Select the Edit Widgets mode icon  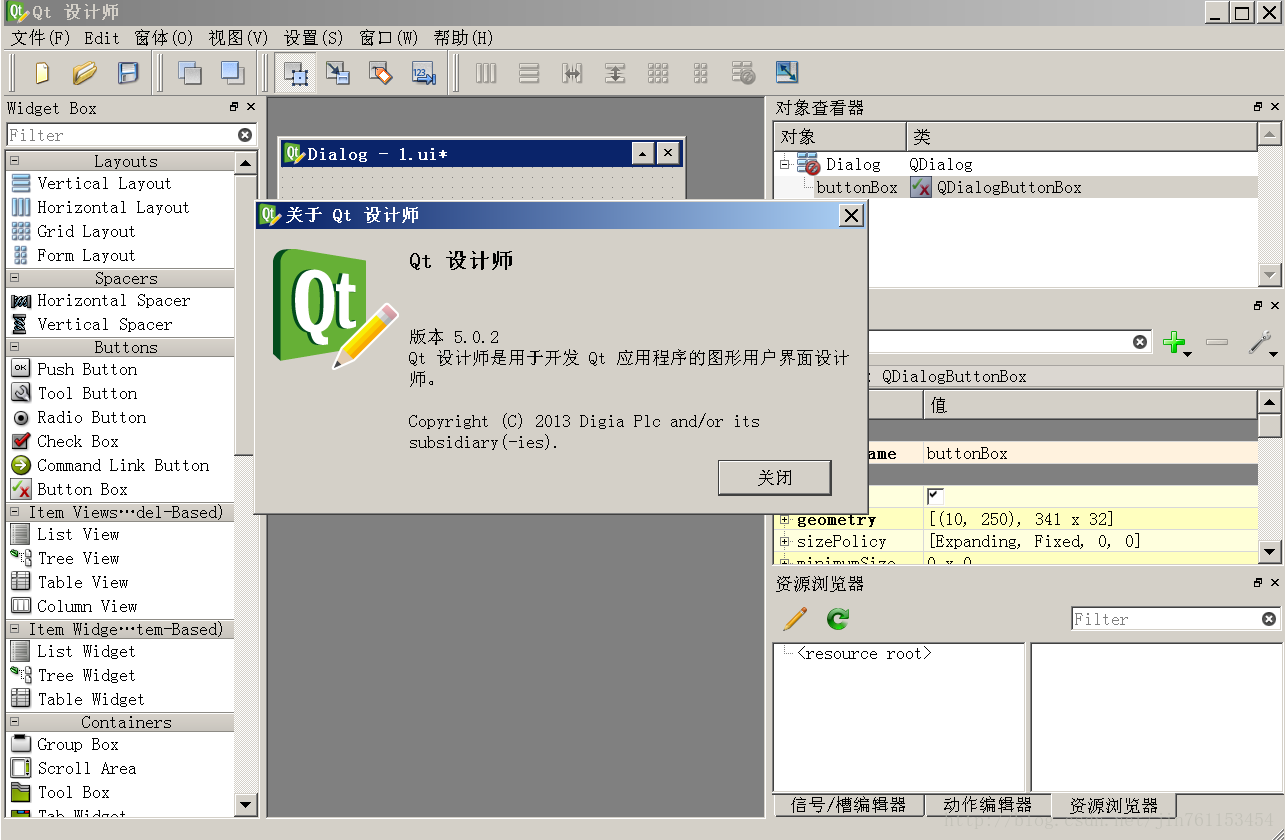click(x=295, y=72)
